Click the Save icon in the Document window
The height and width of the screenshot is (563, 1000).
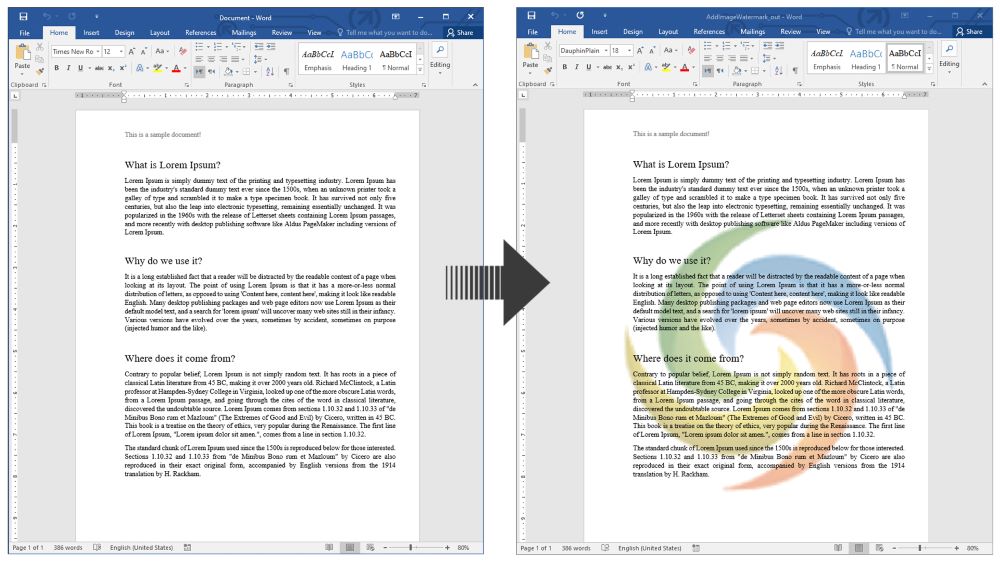pyautogui.click(x=23, y=17)
